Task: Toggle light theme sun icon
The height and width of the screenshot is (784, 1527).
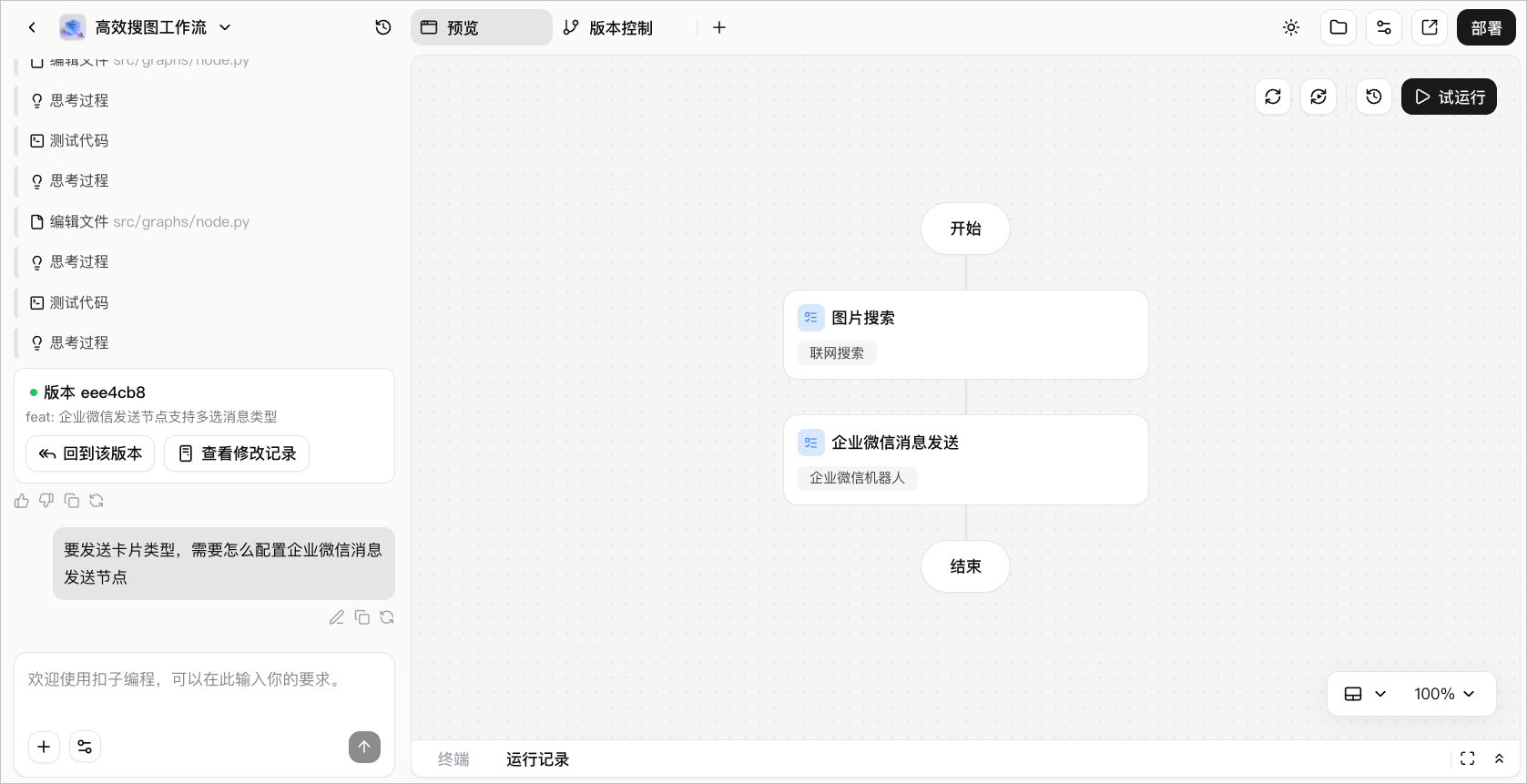Action: point(1291,27)
